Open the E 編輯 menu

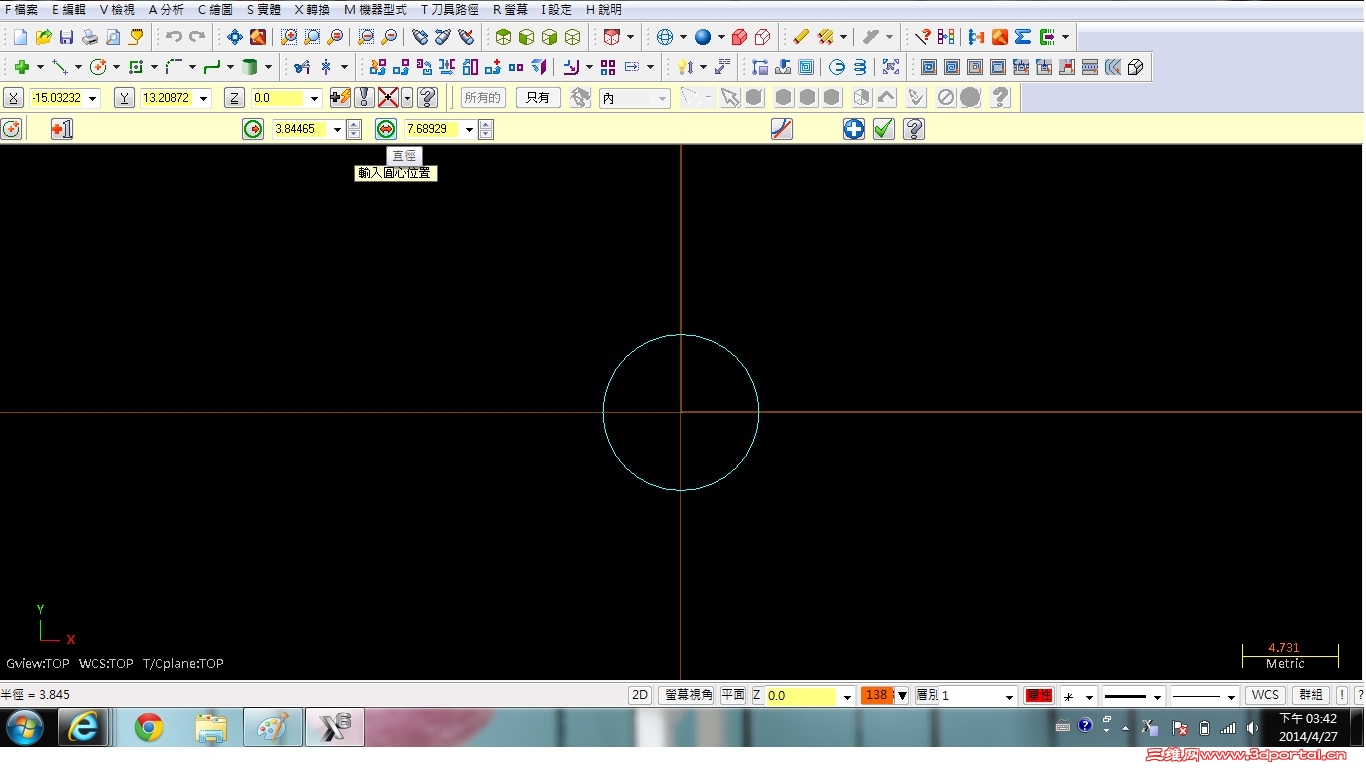pos(69,9)
